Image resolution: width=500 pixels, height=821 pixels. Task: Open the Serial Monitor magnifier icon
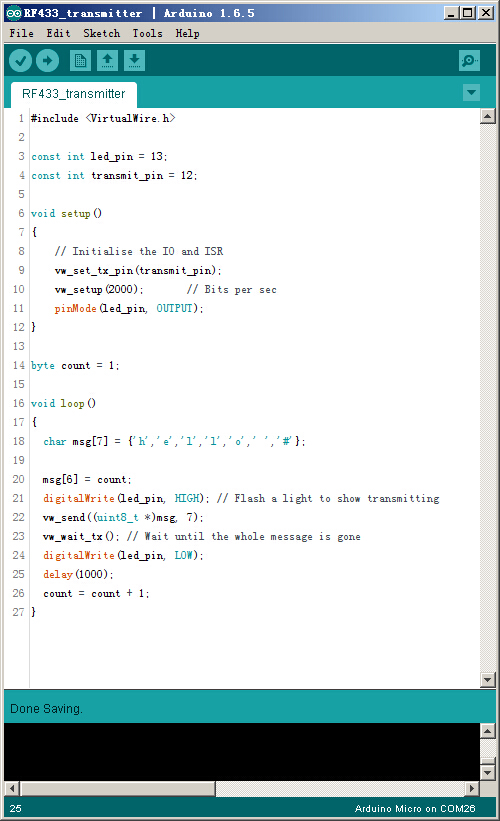469,61
